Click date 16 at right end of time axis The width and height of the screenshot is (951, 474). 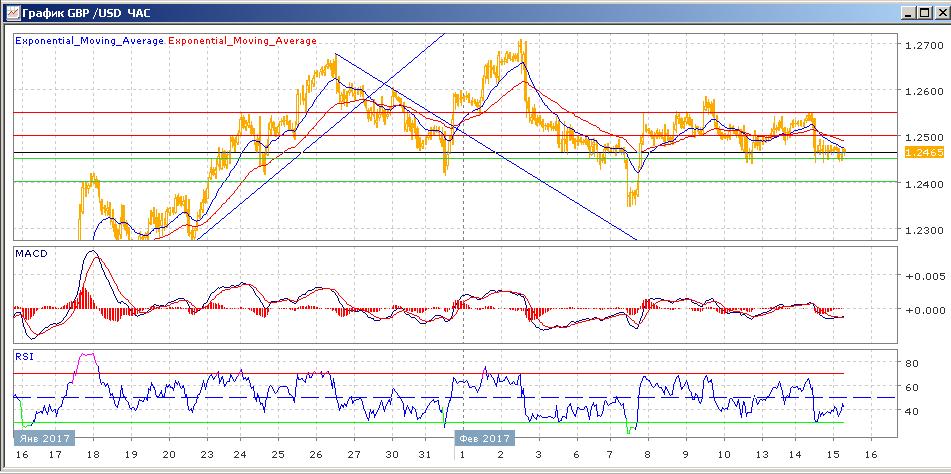[x=870, y=453]
